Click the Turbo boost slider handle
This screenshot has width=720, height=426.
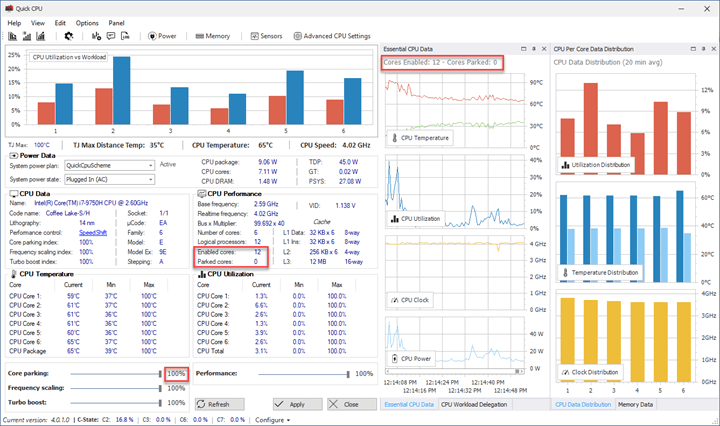point(160,403)
